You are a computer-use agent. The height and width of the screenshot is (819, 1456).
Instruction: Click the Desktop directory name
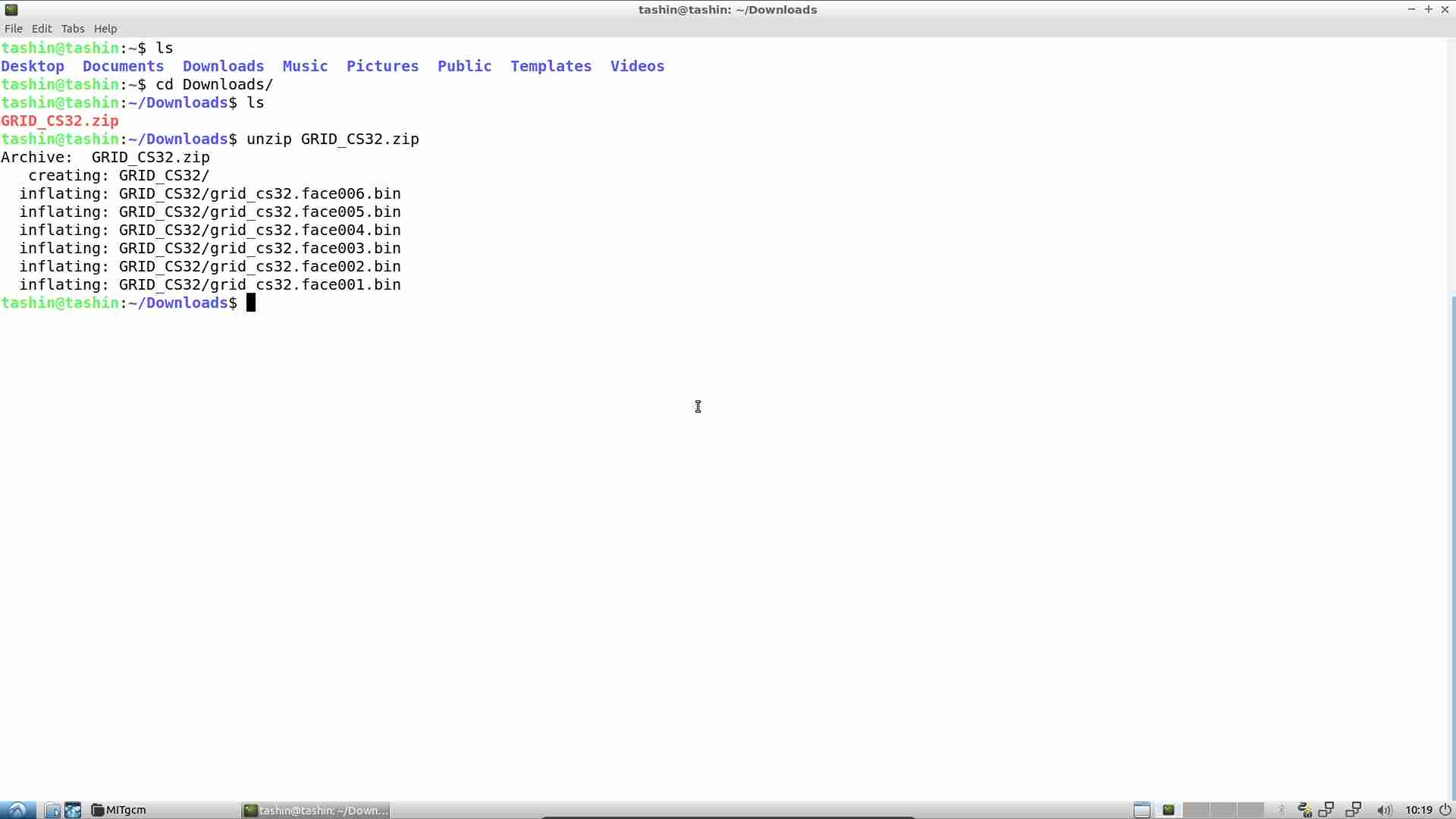pos(33,66)
